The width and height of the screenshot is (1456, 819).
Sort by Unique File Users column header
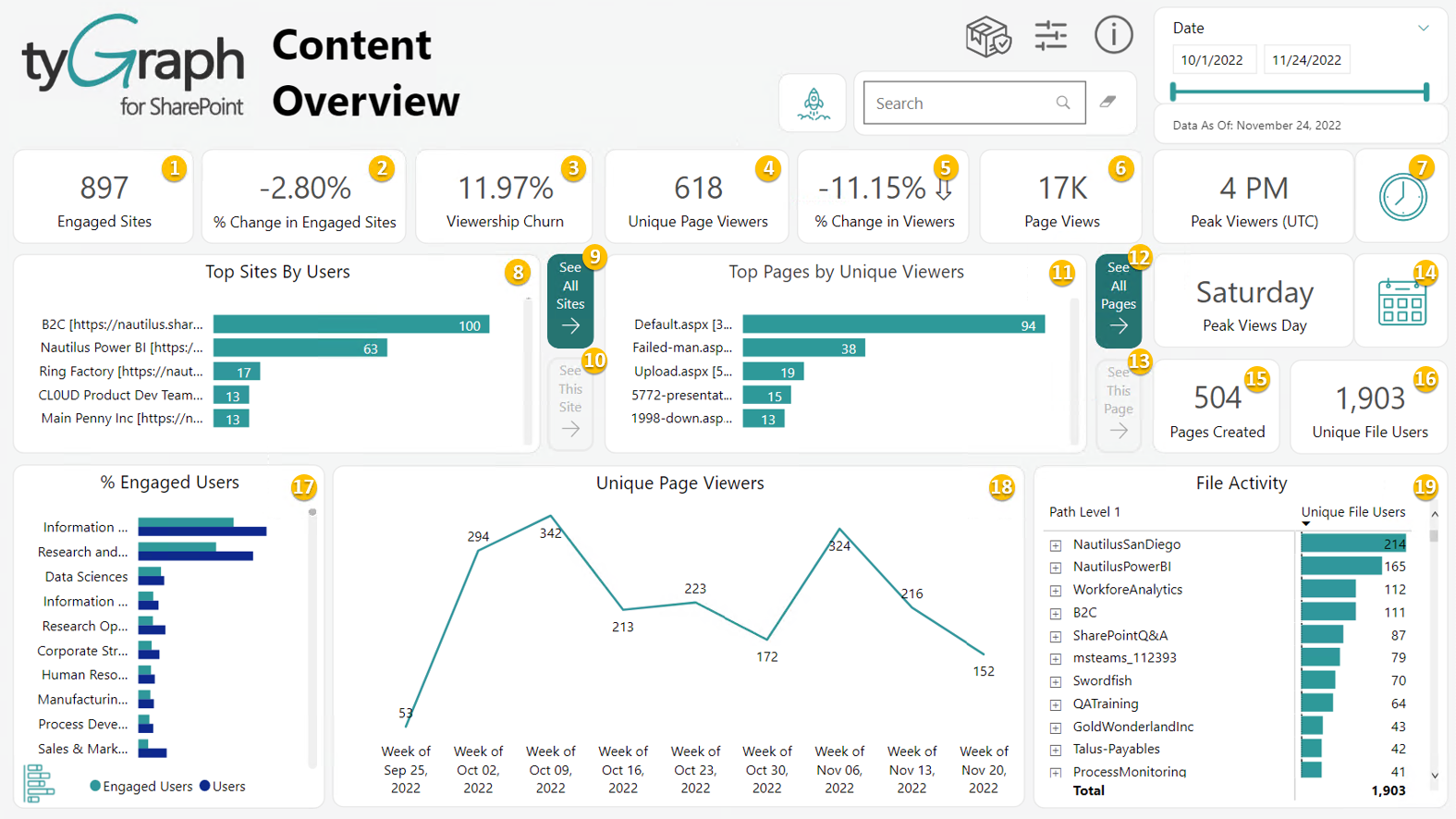coord(1352,512)
